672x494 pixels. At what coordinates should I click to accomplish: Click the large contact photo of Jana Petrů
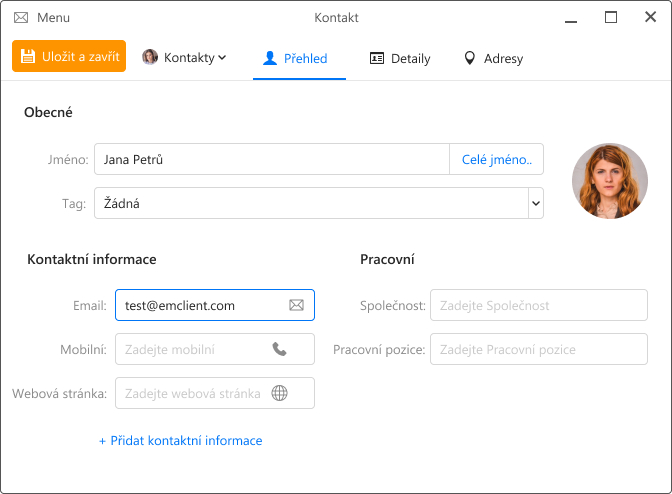(x=610, y=181)
